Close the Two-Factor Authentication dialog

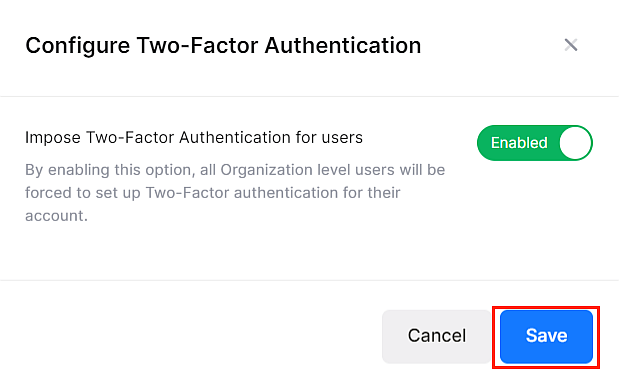click(x=571, y=45)
